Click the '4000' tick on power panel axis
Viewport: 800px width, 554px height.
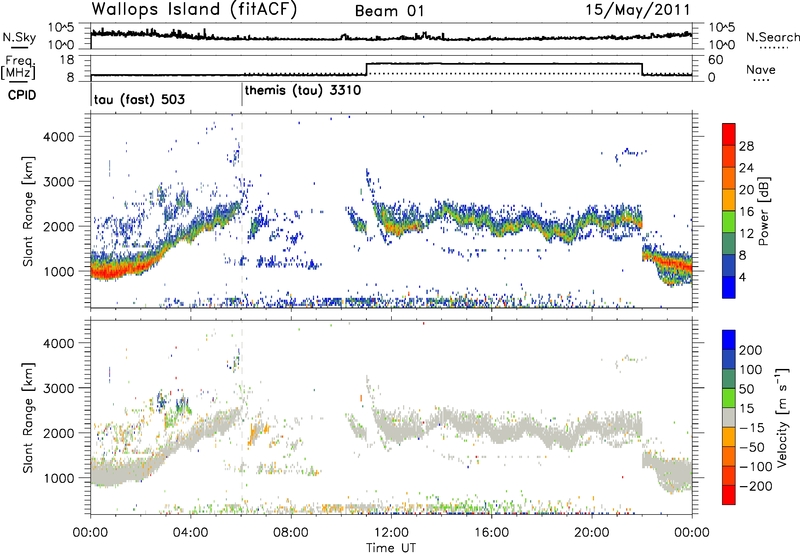coord(59,137)
